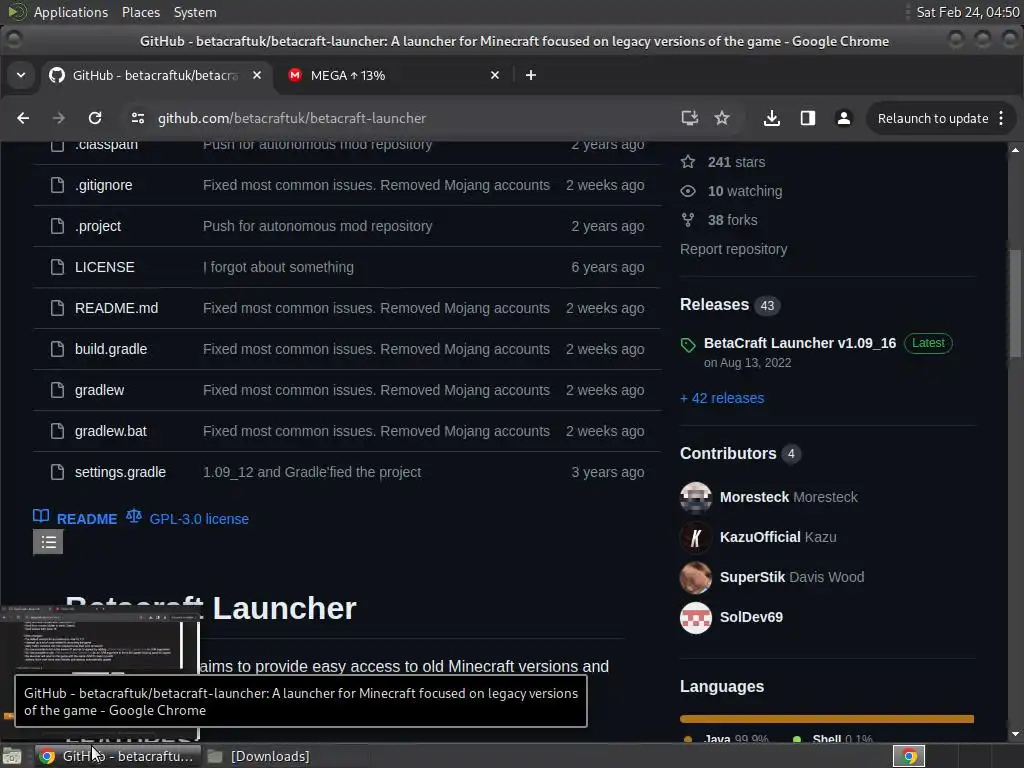Open the System menu
This screenshot has height=768, width=1024.
(x=195, y=12)
